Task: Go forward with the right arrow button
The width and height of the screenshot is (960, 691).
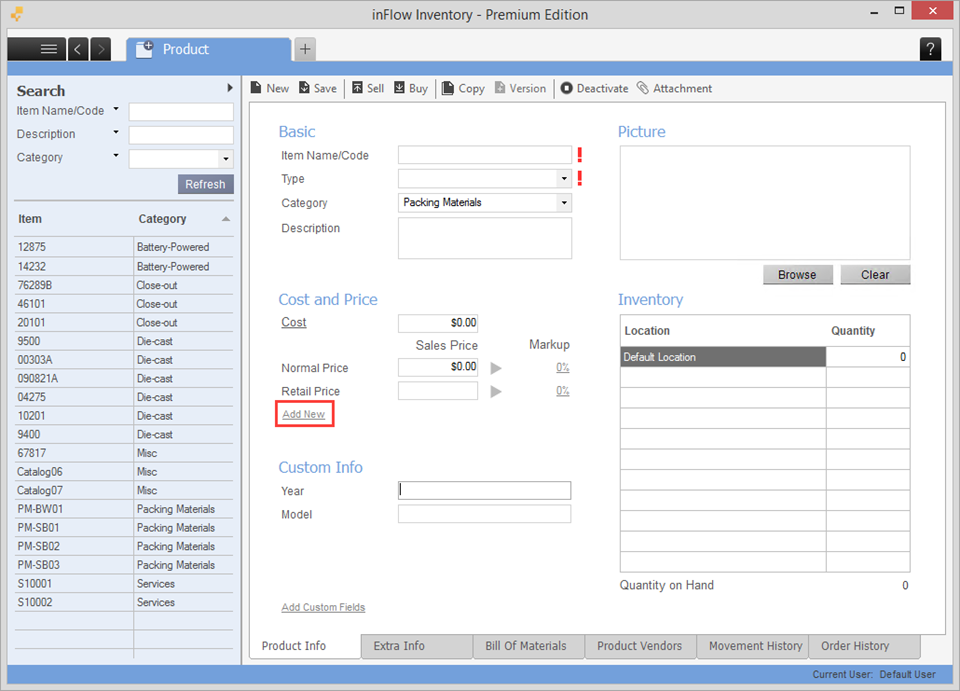Action: (x=100, y=49)
